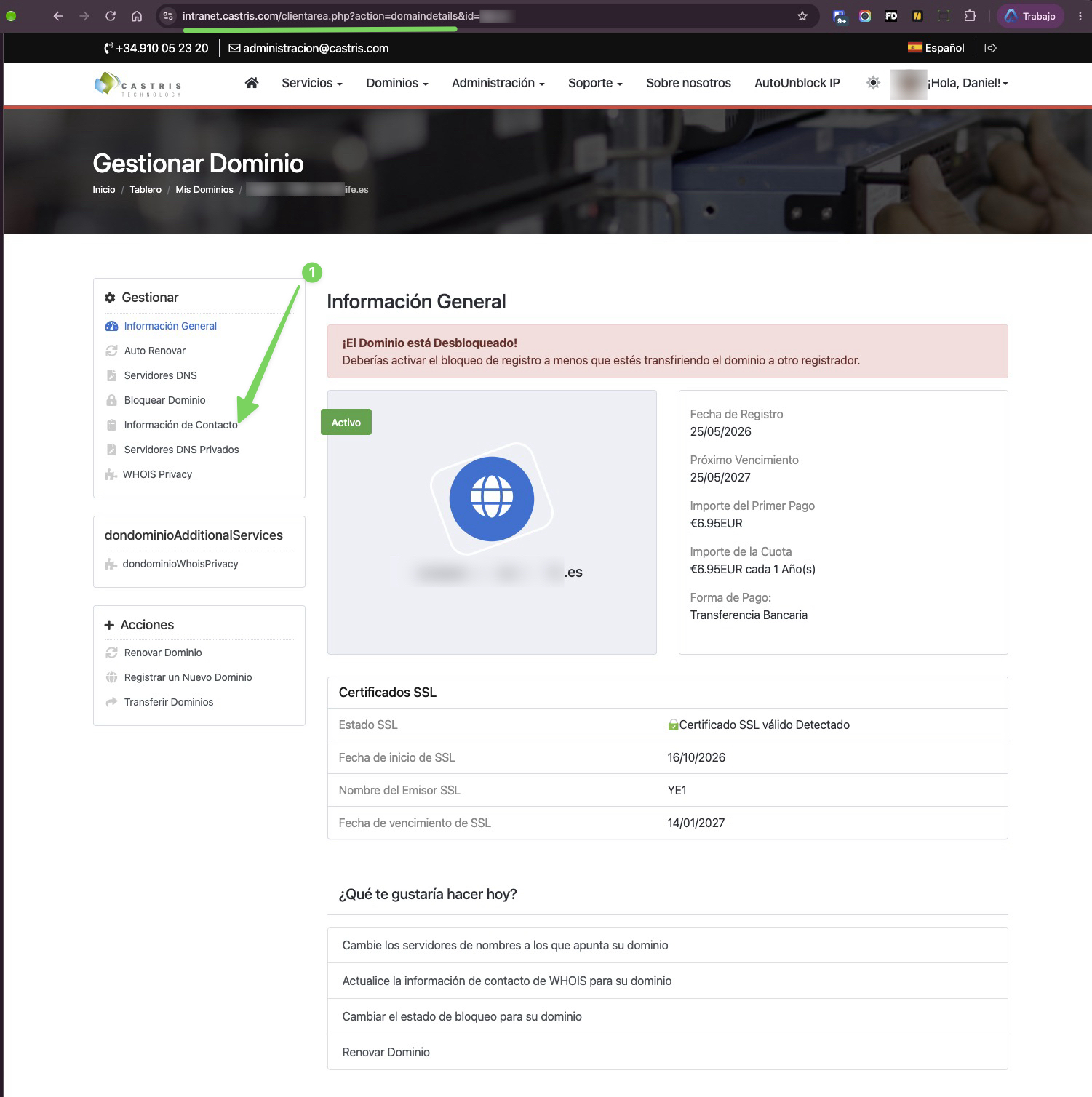The height and width of the screenshot is (1097, 1092).
Task: Reload the page using the browser refresh icon
Action: coord(111,16)
